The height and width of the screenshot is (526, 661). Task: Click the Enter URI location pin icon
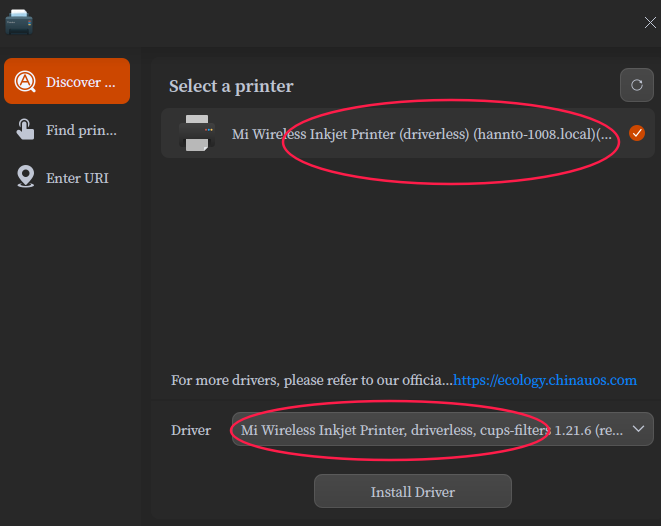coord(25,176)
